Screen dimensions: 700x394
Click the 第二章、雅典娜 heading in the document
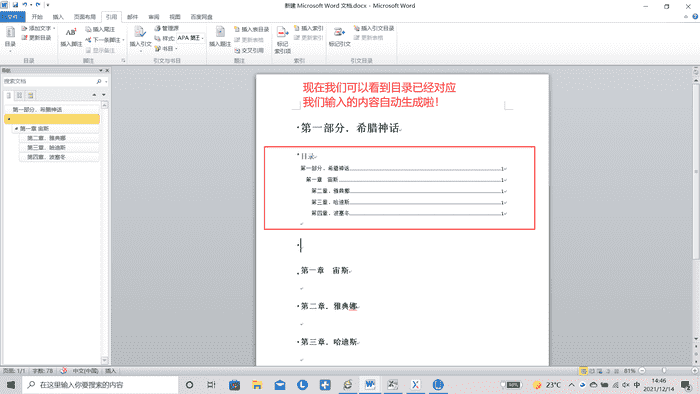point(329,306)
